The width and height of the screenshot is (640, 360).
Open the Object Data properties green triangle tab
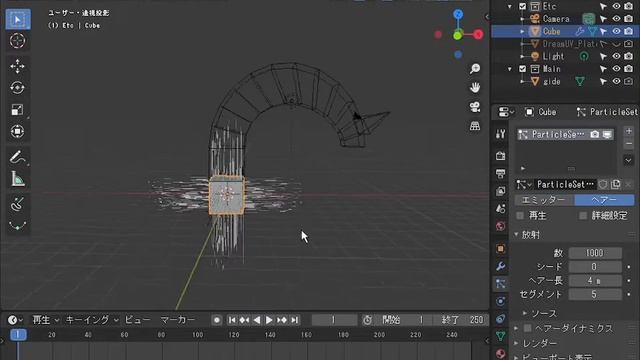pos(500,336)
